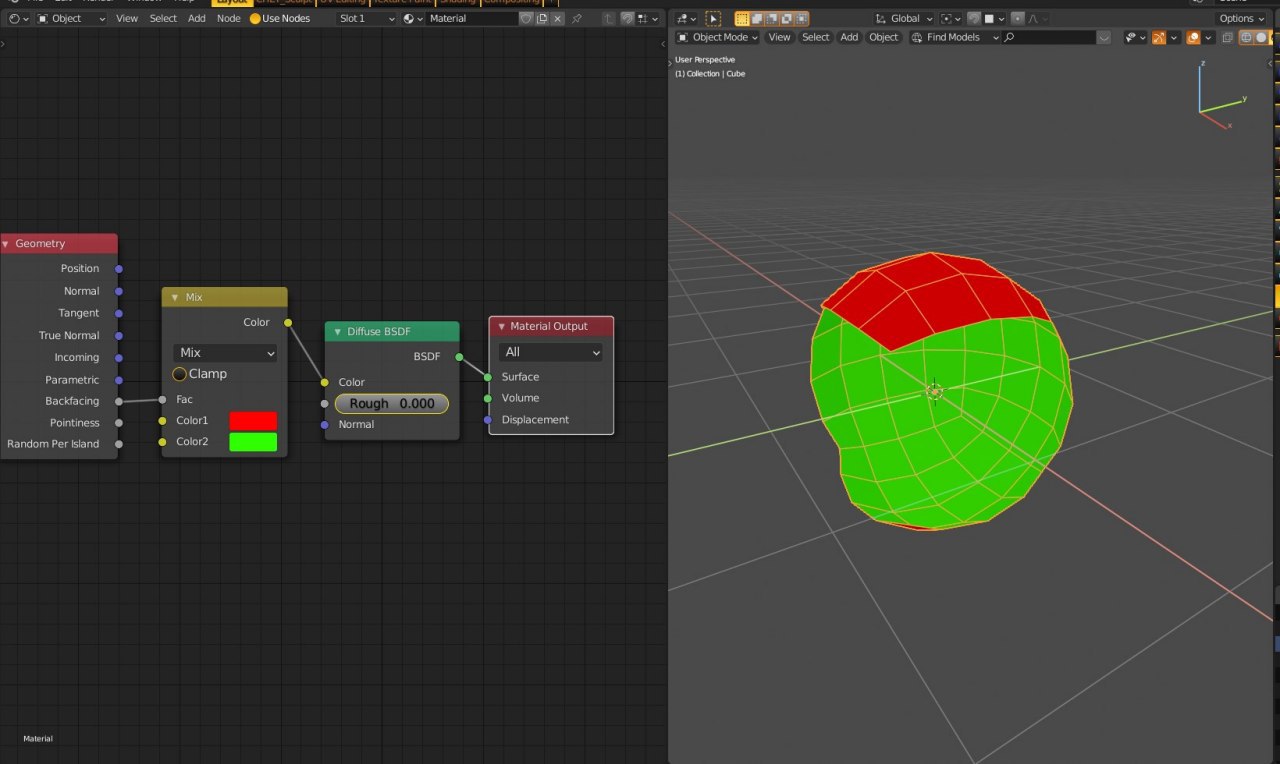
Task: Toggle the show gizmo icon
Action: pos(1159,37)
